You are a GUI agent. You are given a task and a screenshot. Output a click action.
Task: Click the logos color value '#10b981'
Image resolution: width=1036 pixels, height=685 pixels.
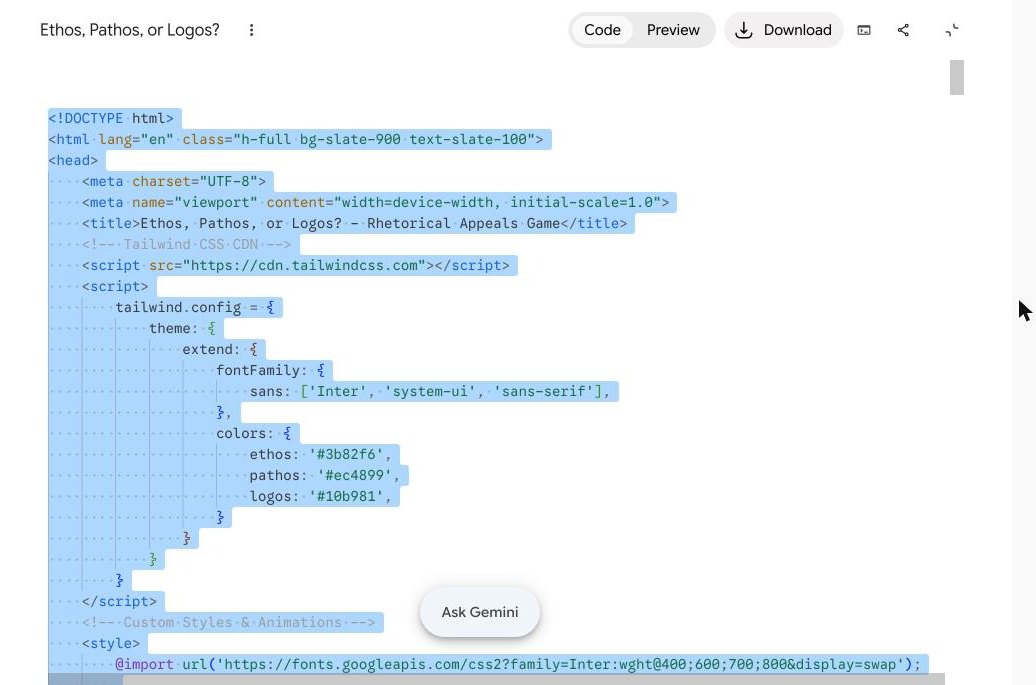tap(346, 497)
